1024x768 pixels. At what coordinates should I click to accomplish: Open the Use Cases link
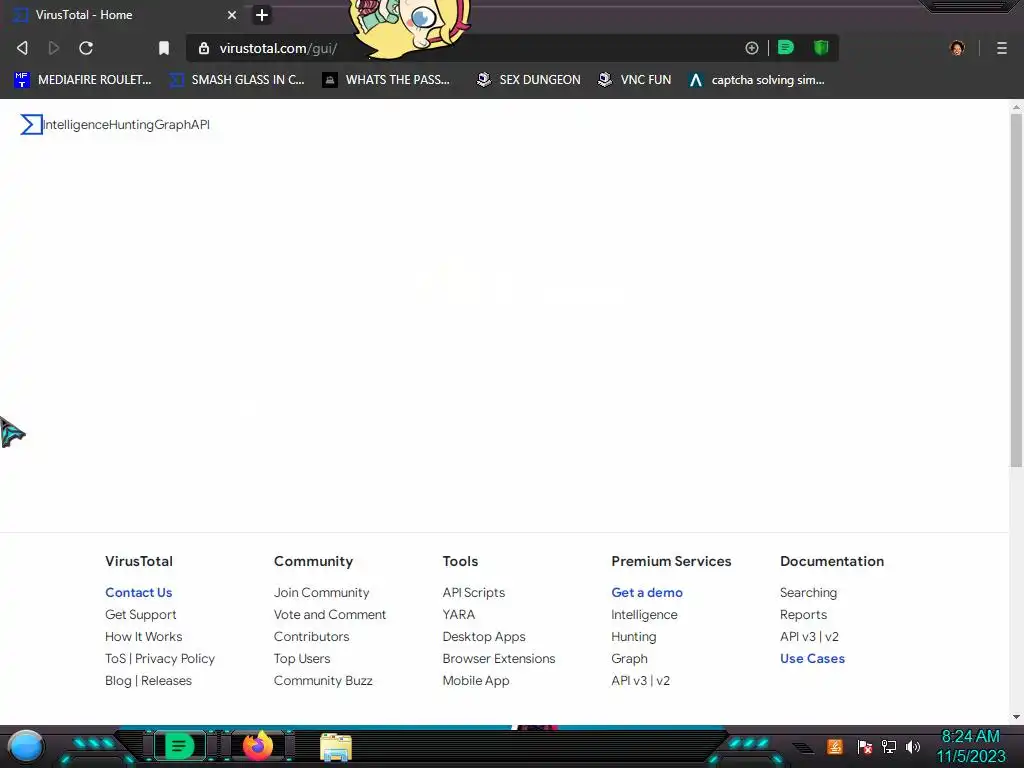(812, 658)
